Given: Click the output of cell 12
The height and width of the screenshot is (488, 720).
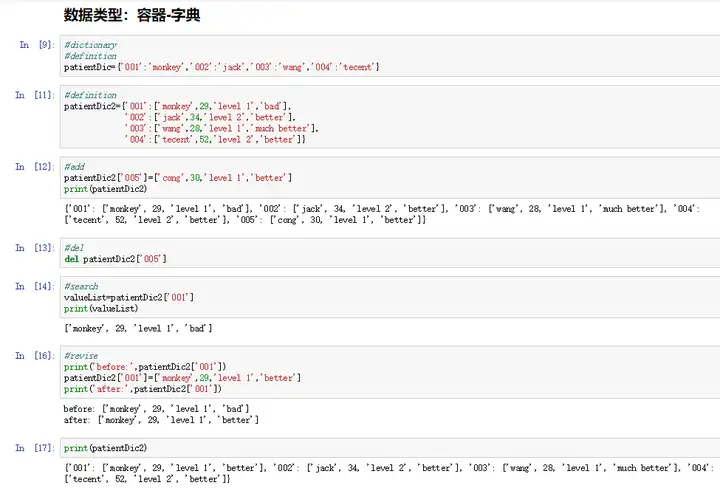Looking at the screenshot, I should tap(382, 214).
